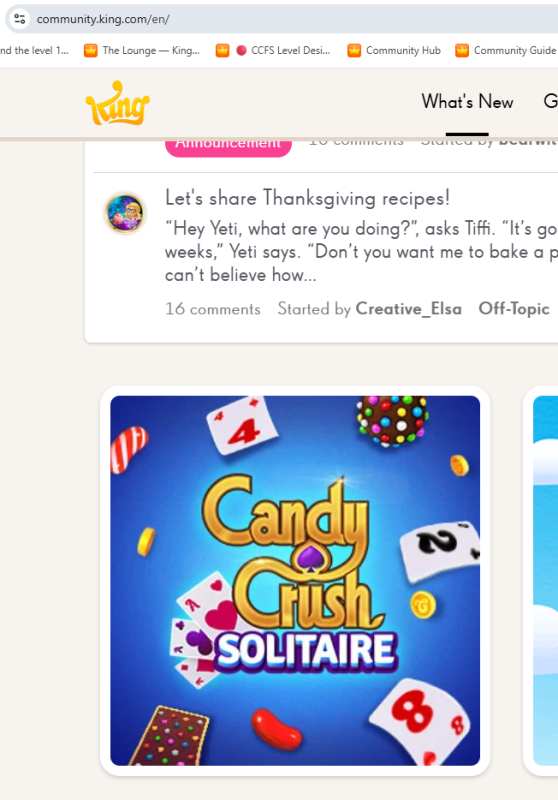Click the partially visible tab right of What's New
Screen dimensions: 558x800
tap(550, 102)
